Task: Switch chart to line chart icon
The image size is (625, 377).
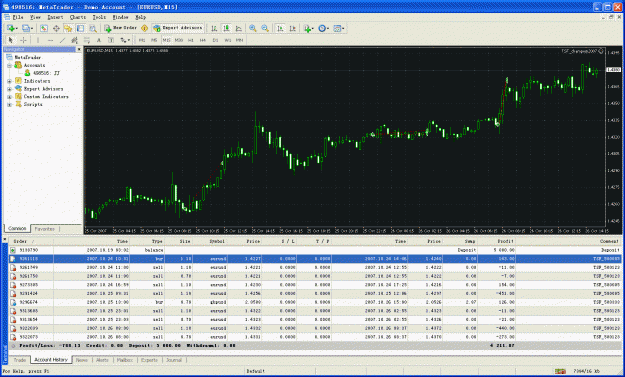Action: [x=238, y=28]
